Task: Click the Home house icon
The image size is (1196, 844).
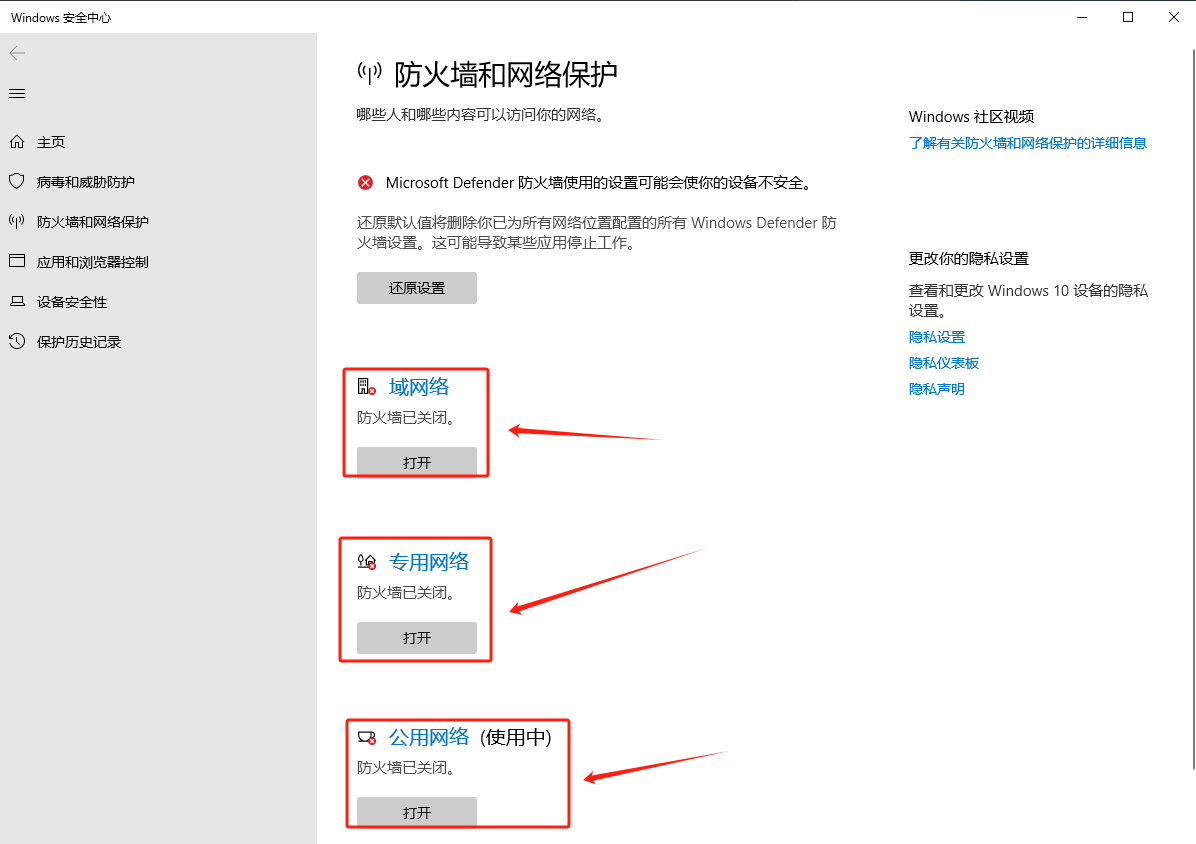Action: click(x=17, y=142)
